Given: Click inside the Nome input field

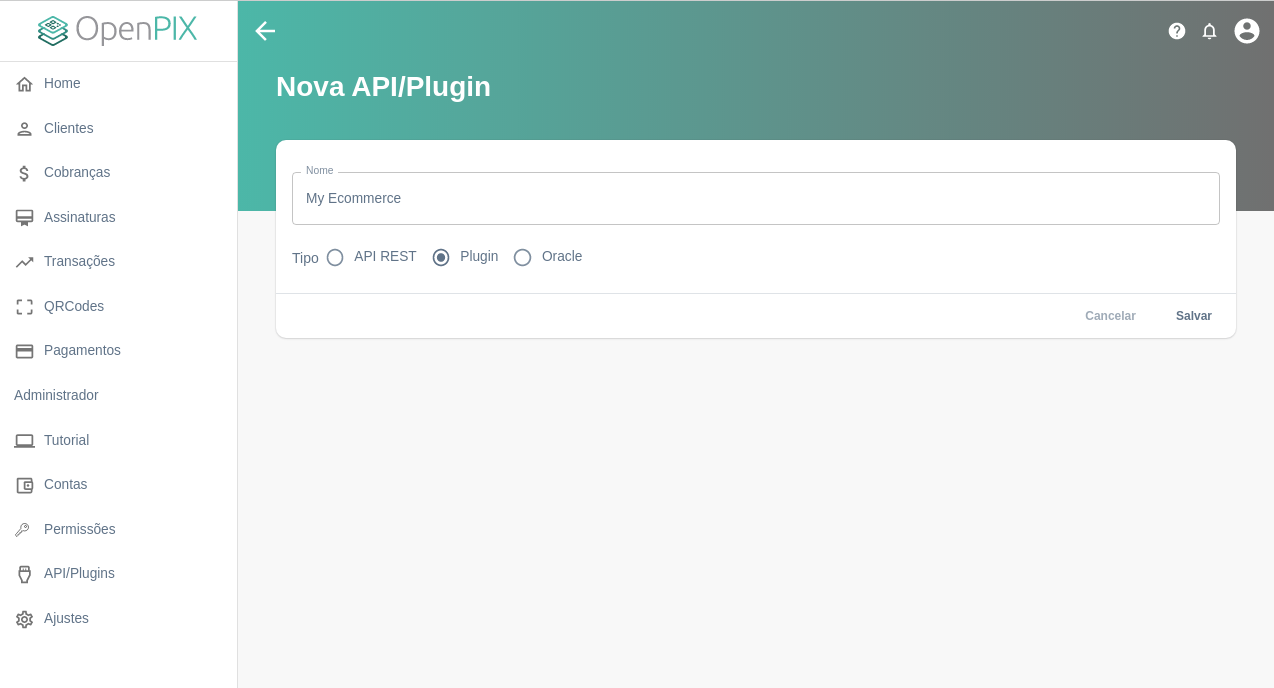Looking at the screenshot, I should 755,198.
